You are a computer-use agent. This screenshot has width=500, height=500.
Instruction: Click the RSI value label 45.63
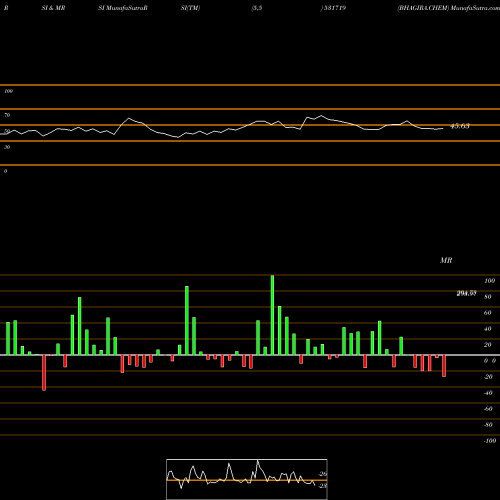coord(460,126)
